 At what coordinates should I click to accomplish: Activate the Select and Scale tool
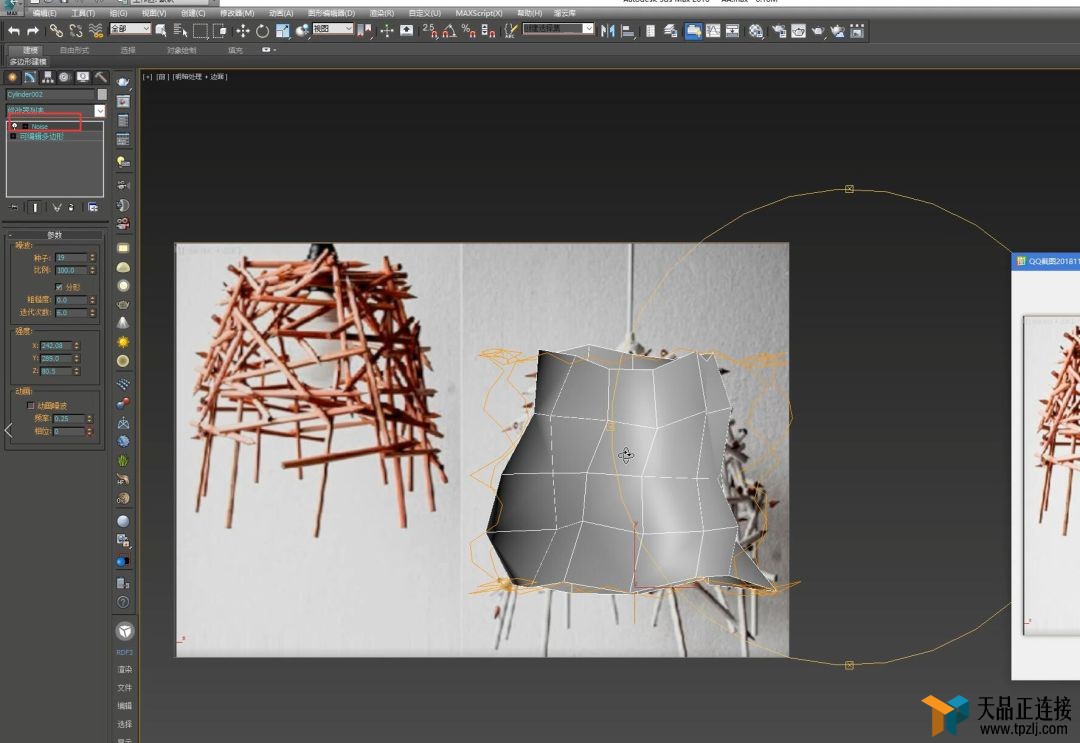(282, 30)
